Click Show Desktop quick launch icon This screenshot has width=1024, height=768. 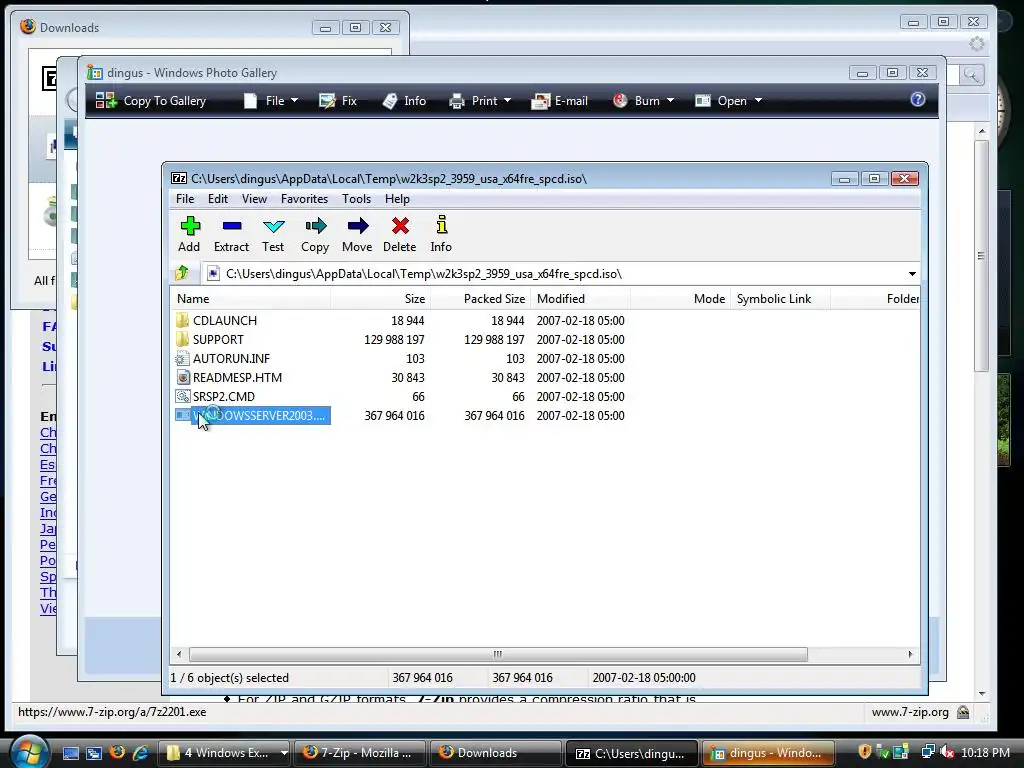(71, 753)
